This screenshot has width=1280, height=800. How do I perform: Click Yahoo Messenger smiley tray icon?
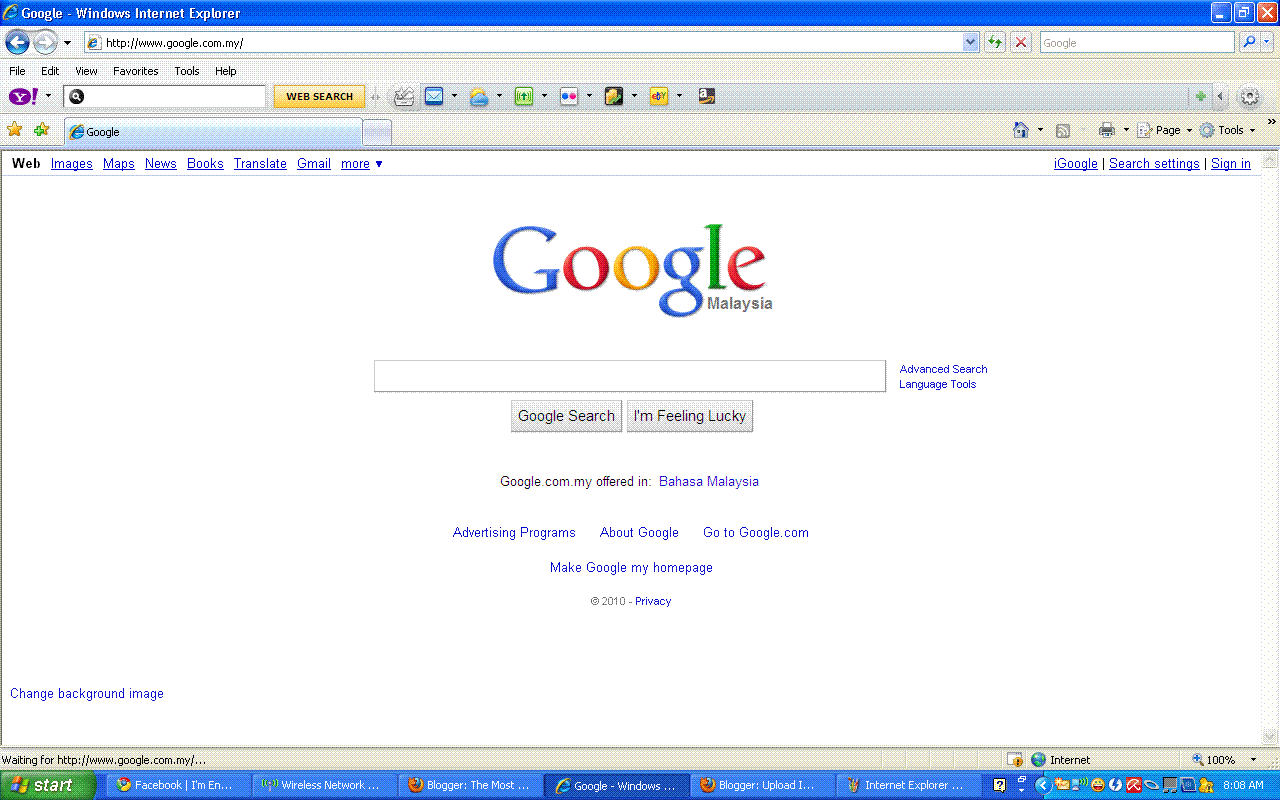pyautogui.click(x=1098, y=785)
